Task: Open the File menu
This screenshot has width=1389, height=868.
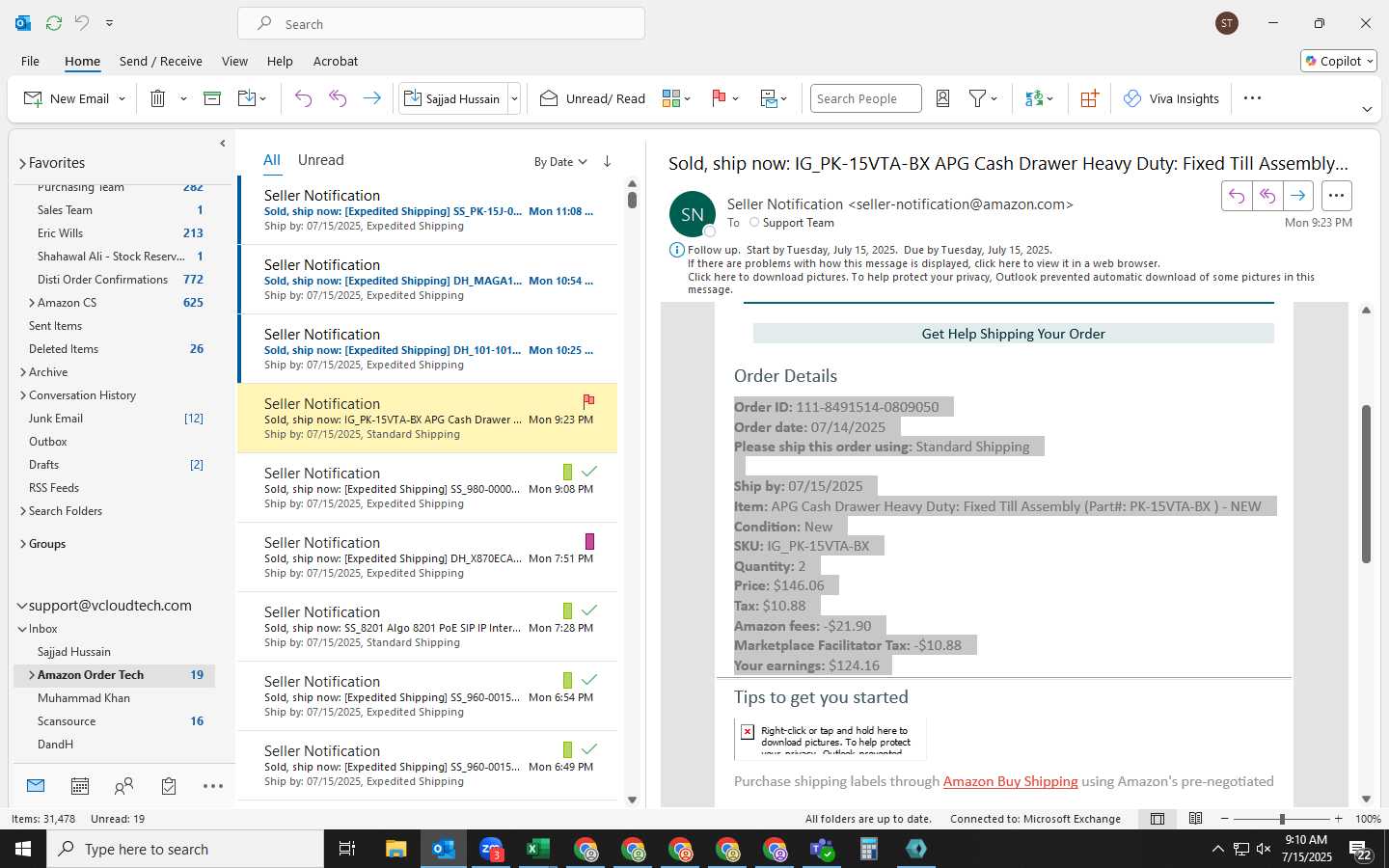Action: [x=30, y=61]
